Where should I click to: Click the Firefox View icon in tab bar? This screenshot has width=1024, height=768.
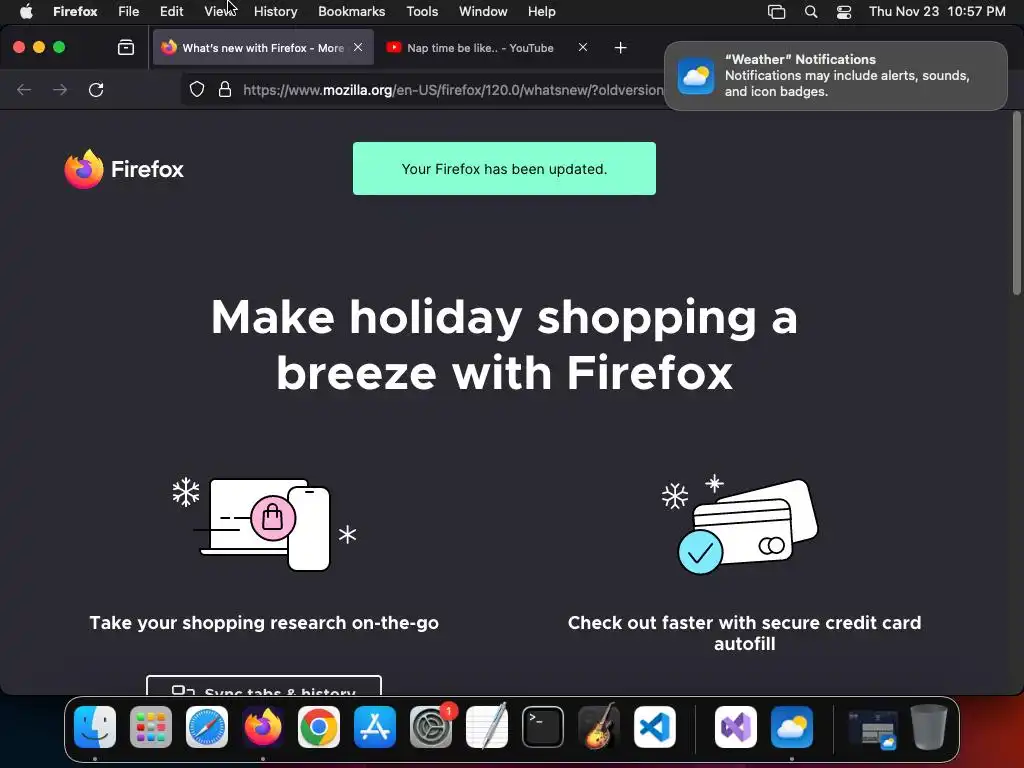[x=125, y=48]
